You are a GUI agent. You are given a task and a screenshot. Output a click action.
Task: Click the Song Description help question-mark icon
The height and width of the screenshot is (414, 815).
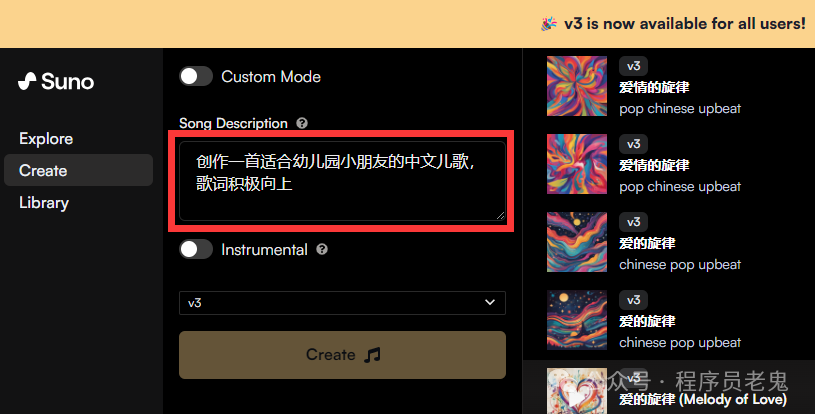[302, 123]
